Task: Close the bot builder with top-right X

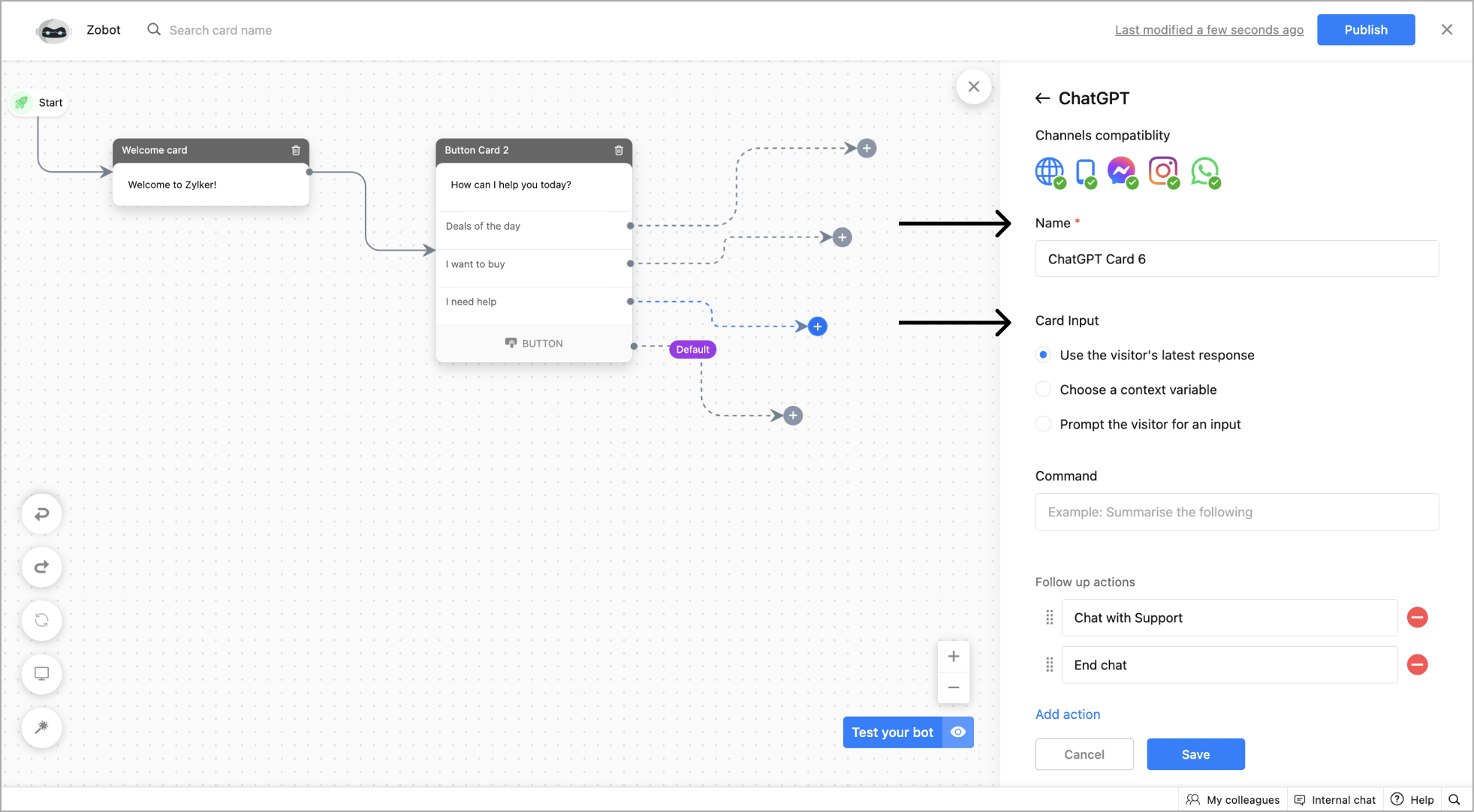Action: point(1447,30)
